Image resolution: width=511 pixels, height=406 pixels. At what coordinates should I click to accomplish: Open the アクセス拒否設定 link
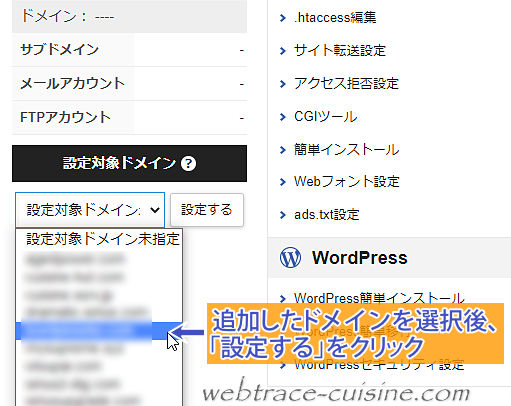346,83
